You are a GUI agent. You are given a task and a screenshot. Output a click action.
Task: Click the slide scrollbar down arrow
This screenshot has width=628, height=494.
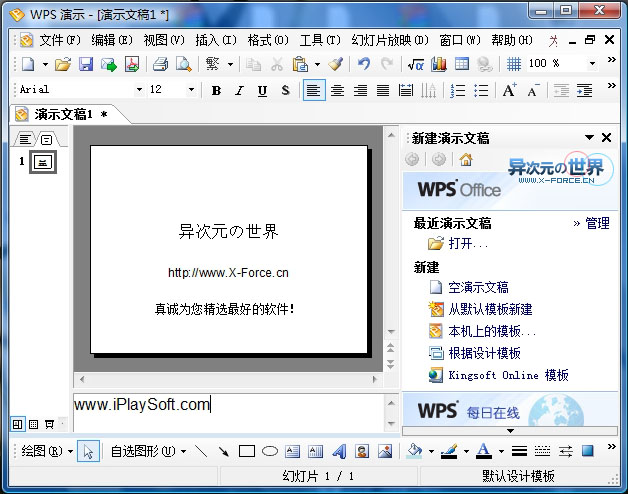391,332
